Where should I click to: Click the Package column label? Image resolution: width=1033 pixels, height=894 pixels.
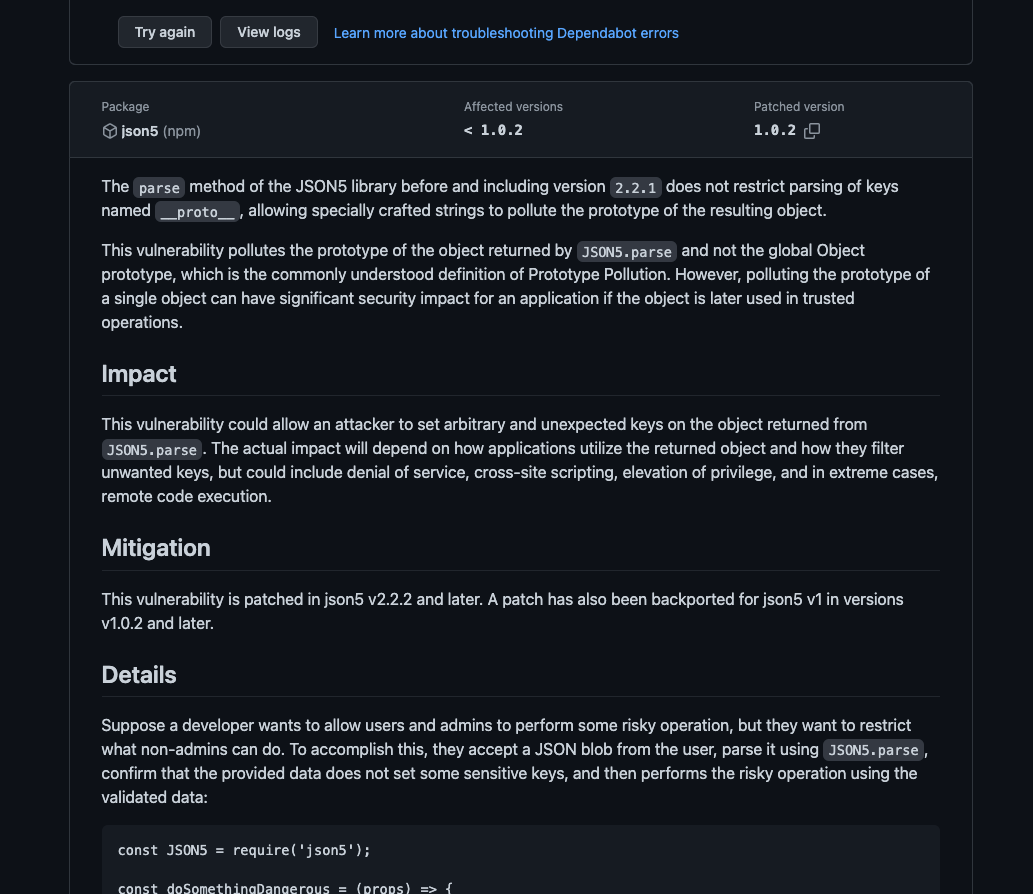(125, 107)
